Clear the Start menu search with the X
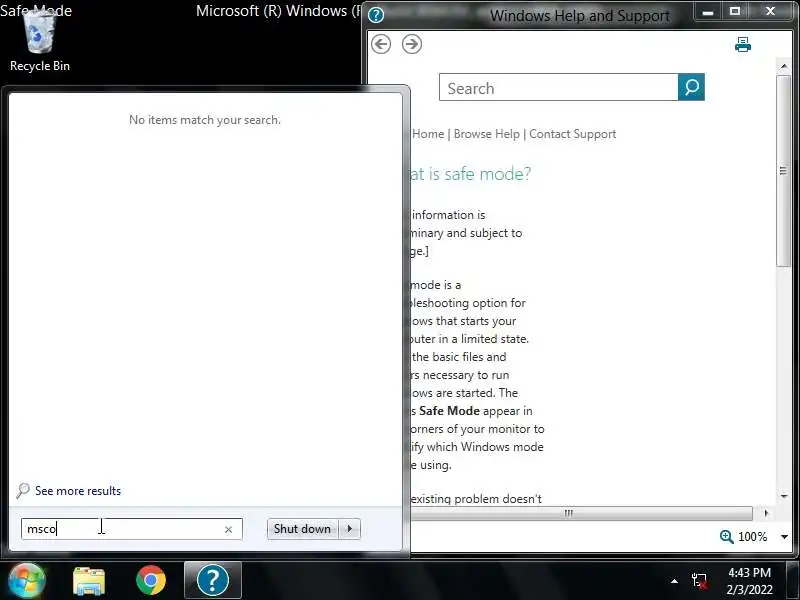800x600 pixels. tap(229, 530)
